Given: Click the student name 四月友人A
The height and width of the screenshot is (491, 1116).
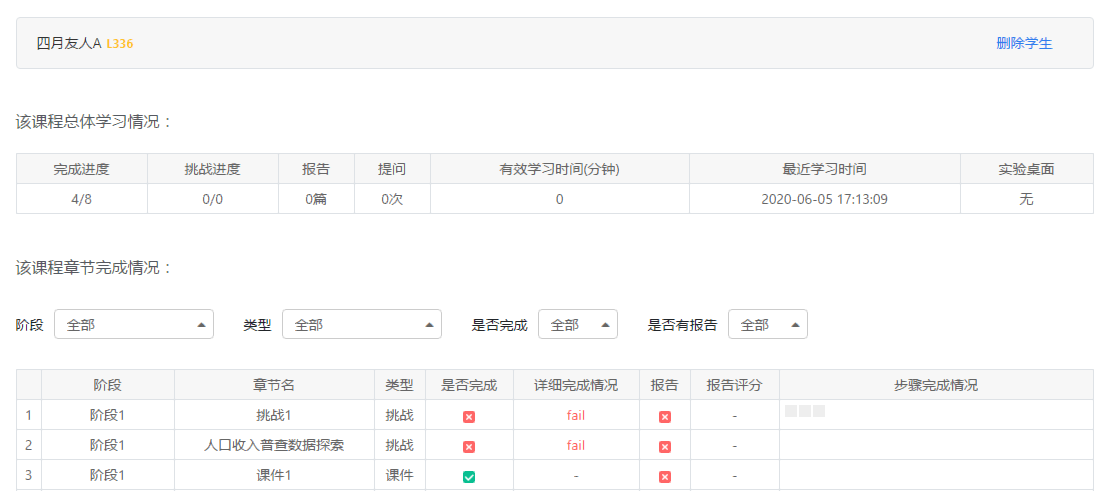Looking at the screenshot, I should [69, 43].
